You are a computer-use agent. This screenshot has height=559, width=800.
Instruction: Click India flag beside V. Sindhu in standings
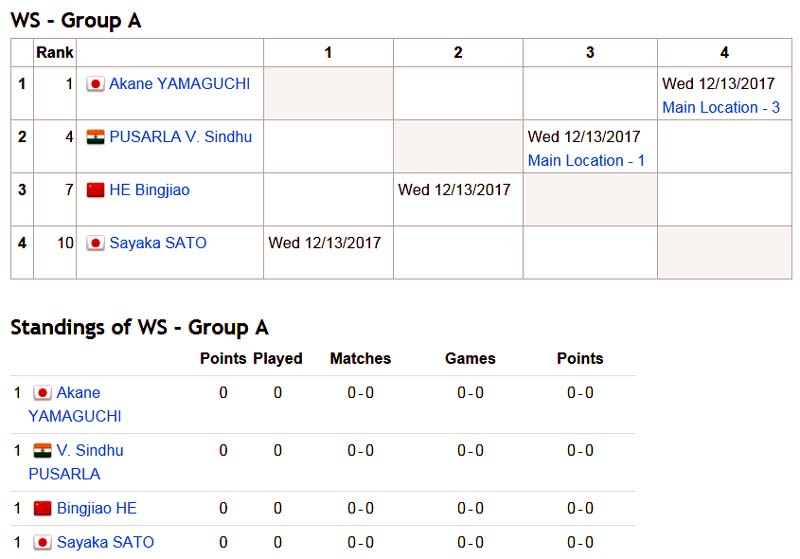[x=42, y=450]
